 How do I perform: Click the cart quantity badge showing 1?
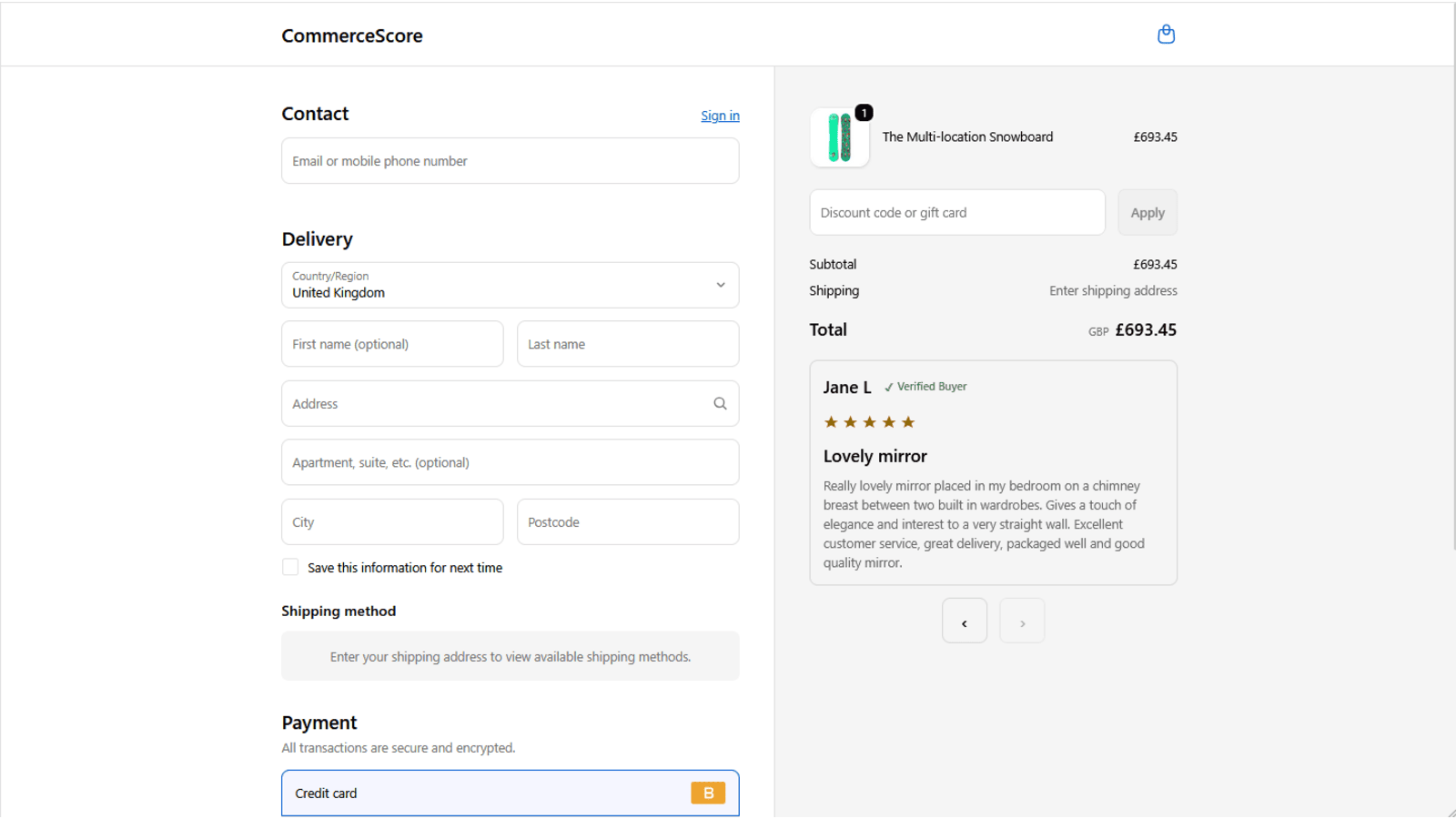tap(863, 113)
